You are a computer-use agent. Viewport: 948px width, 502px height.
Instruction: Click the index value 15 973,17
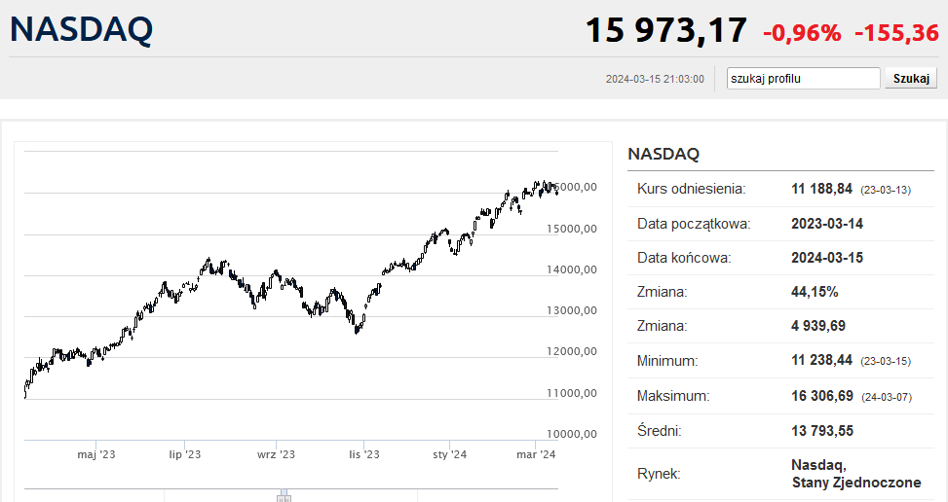pos(666,30)
